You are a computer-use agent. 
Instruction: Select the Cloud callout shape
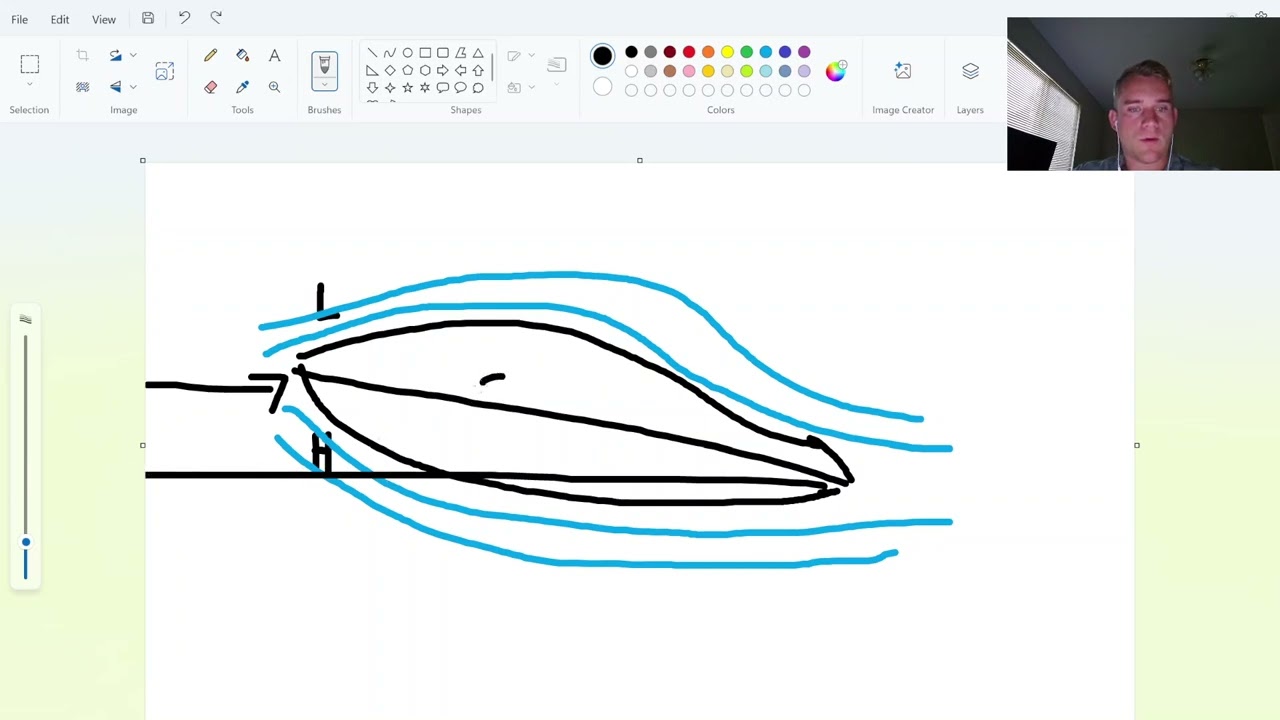pyautogui.click(x=478, y=88)
